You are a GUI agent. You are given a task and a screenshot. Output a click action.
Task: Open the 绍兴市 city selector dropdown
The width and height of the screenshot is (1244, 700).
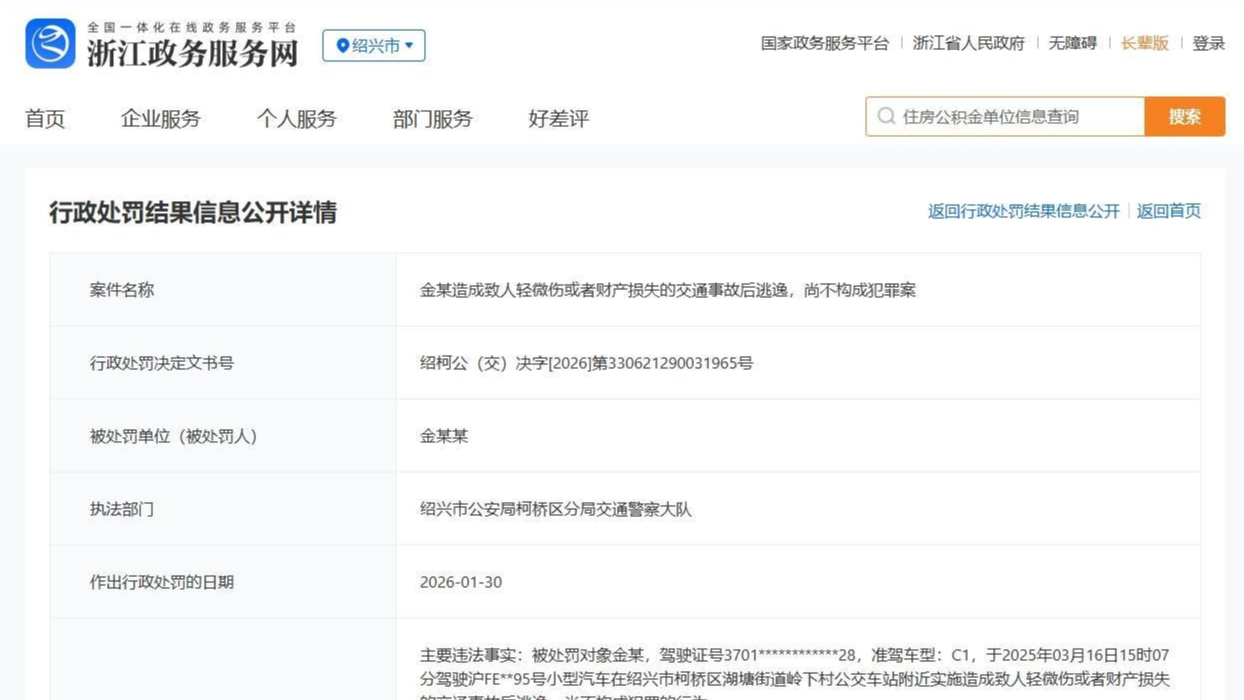click(x=374, y=46)
